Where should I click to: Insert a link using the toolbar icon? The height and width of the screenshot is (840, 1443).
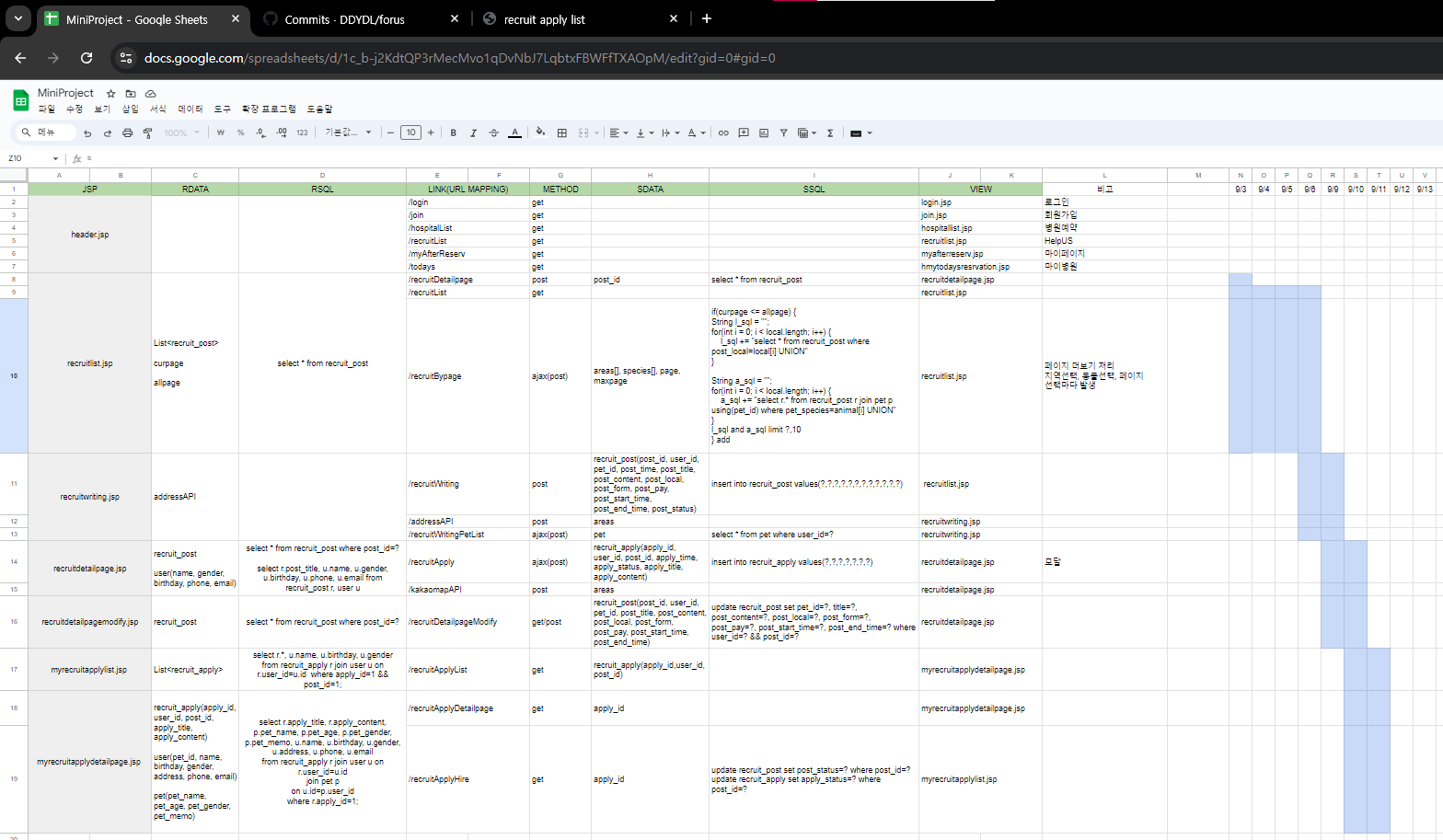tap(723, 133)
